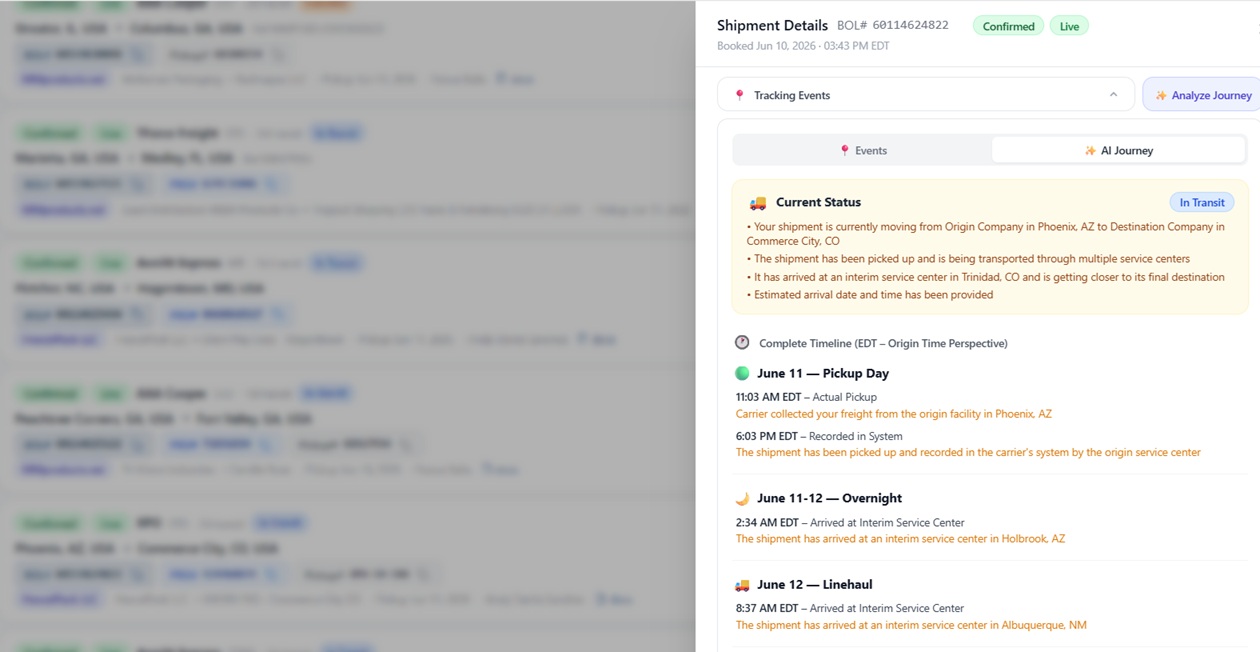Viewport: 1260px width, 652px height.
Task: Click the "11:03 AM EDT – Actual Pickup" entry
Action: [806, 397]
